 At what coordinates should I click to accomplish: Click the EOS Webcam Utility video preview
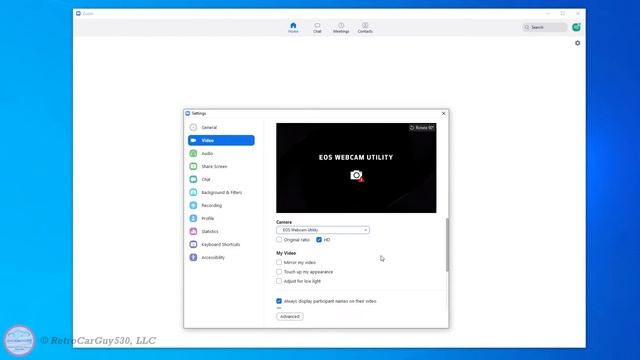(x=356, y=168)
